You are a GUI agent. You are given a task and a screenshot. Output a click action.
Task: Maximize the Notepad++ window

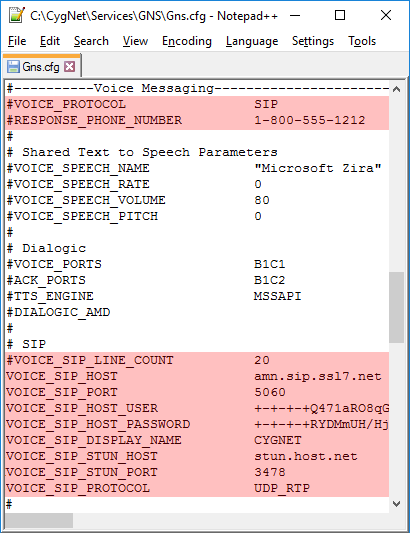[340, 15]
